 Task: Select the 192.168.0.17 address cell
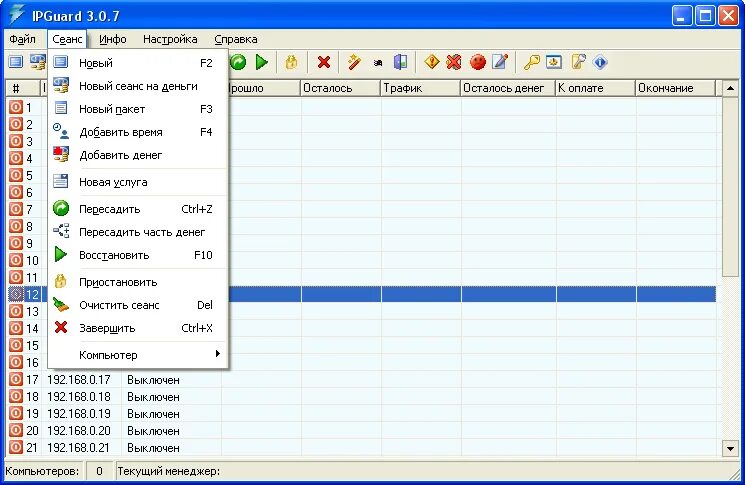pyautogui.click(x=79, y=380)
